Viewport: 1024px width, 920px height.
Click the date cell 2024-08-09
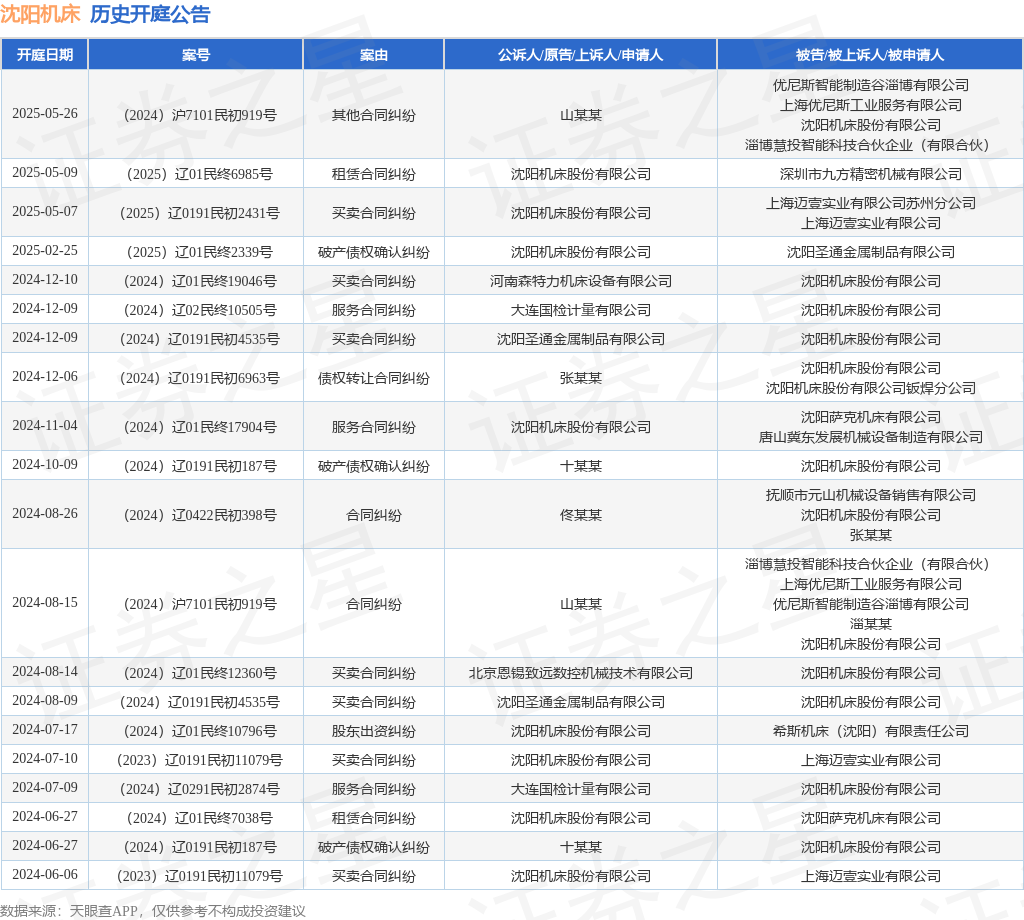44,701
